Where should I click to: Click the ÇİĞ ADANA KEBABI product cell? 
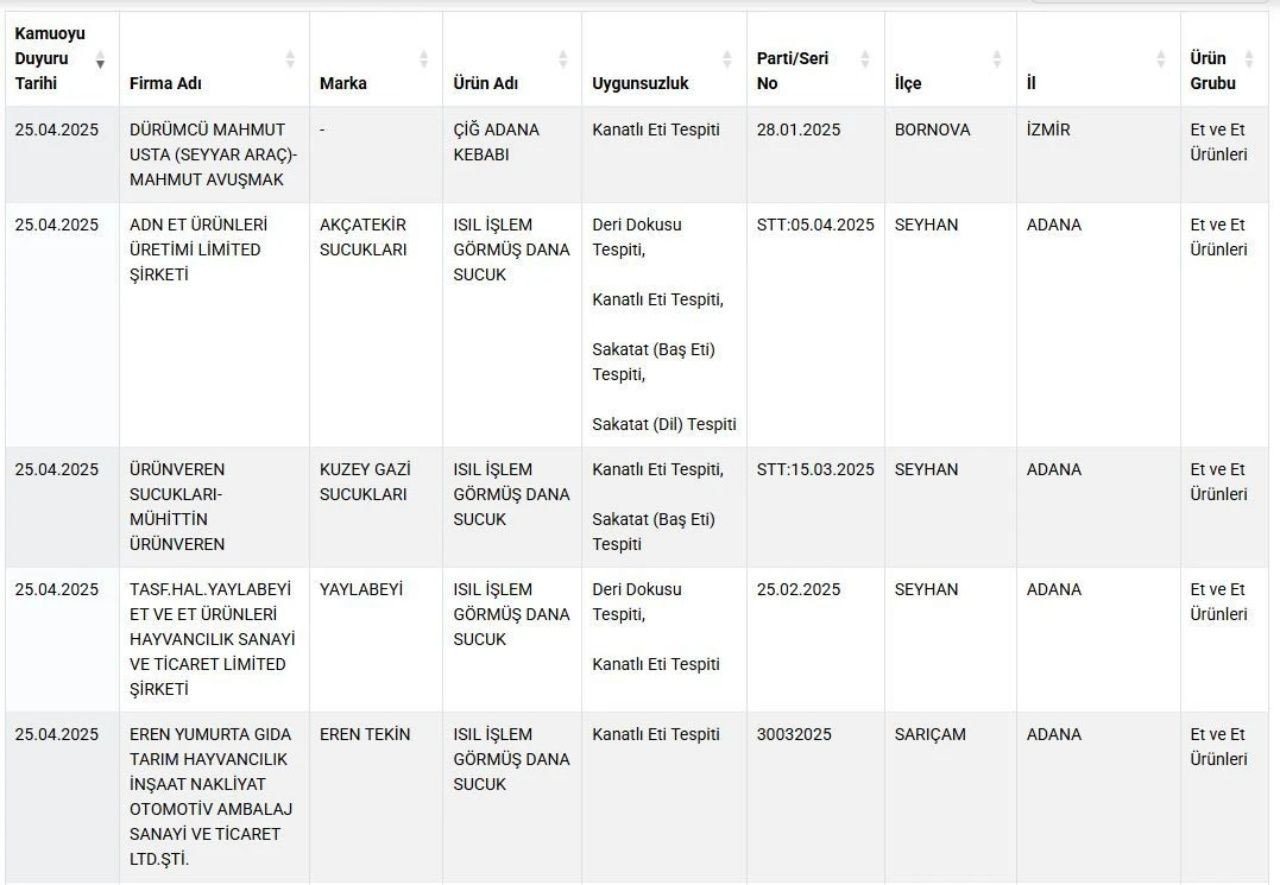pyautogui.click(x=496, y=142)
